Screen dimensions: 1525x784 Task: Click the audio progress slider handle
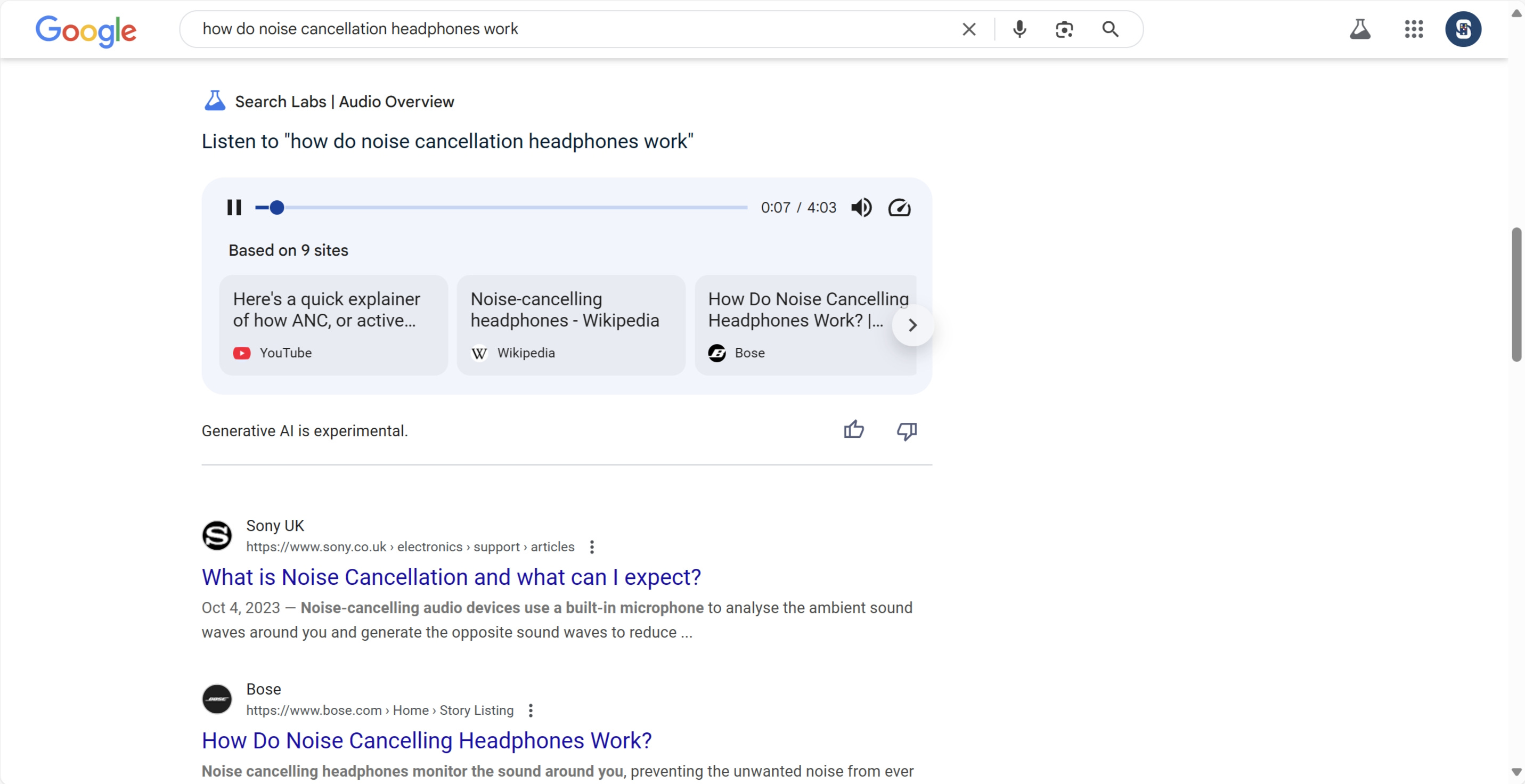(276, 207)
